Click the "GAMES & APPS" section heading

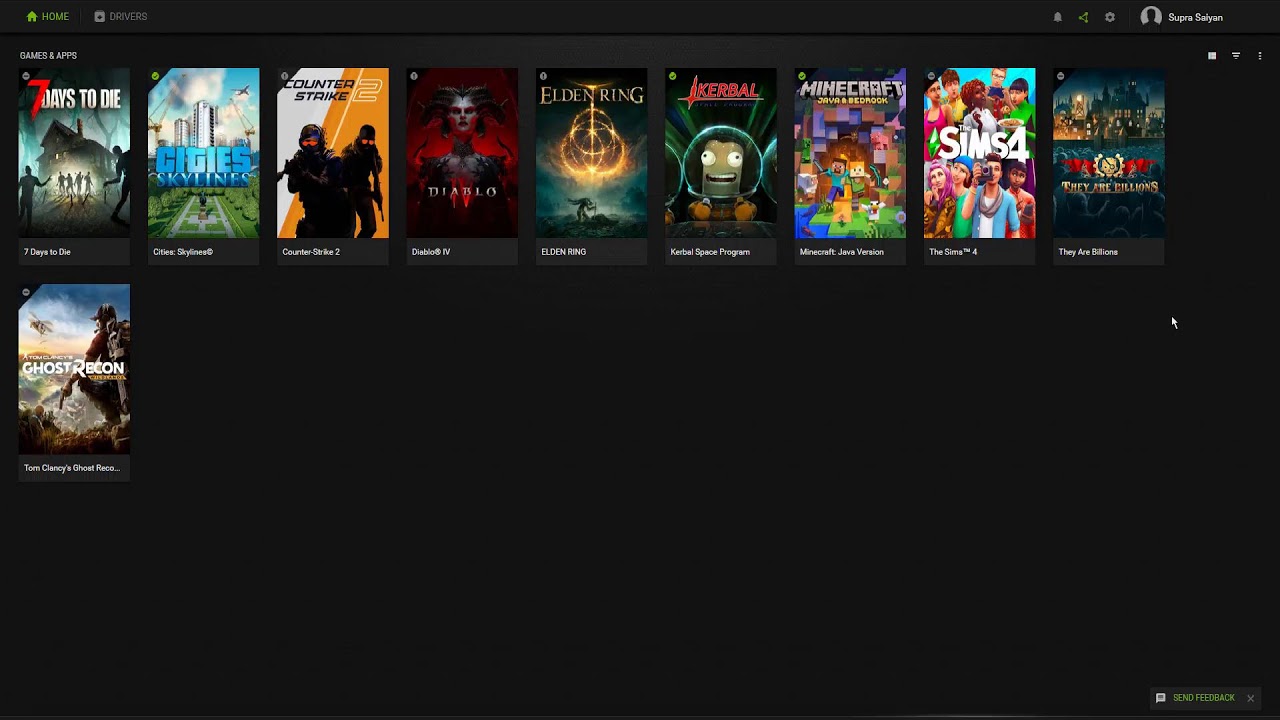click(48, 56)
